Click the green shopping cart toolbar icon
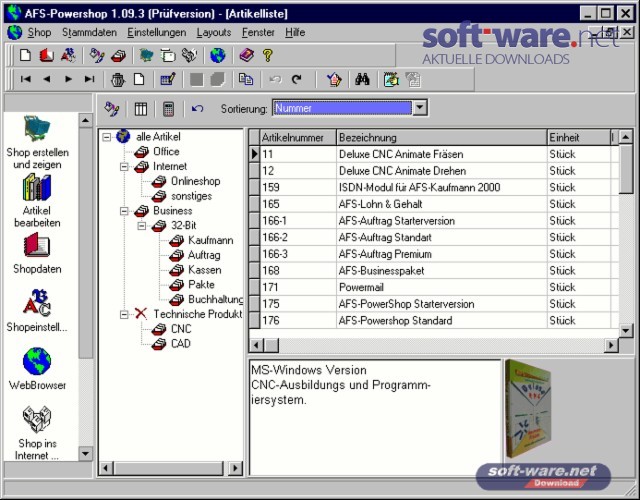Viewport: 640px width, 500px height. coord(146,55)
